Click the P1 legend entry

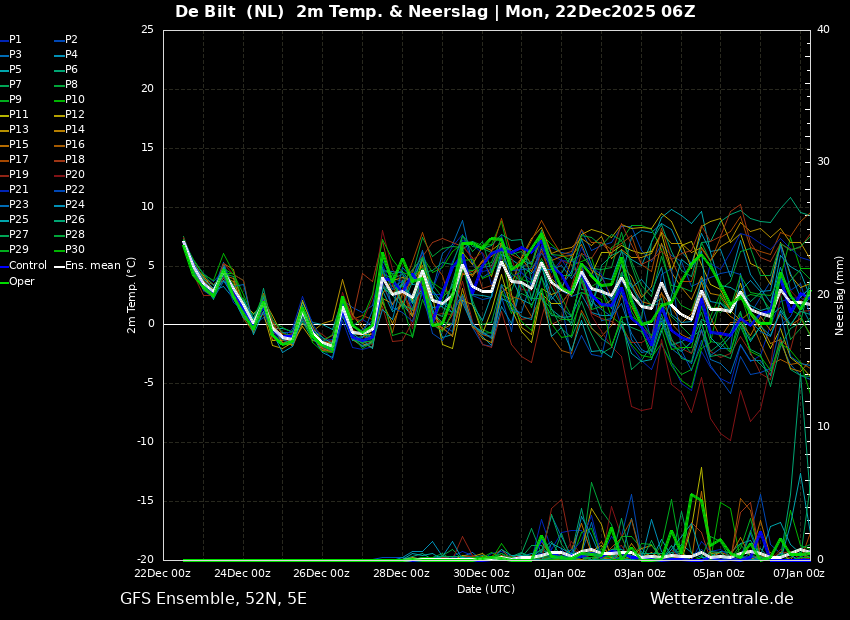[15, 40]
